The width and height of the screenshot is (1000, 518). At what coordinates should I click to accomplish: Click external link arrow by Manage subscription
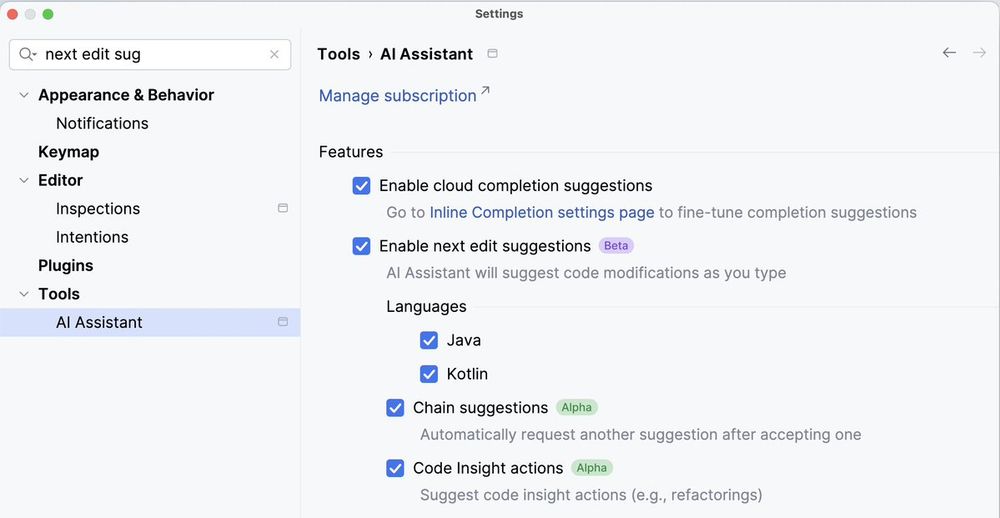click(x=485, y=92)
